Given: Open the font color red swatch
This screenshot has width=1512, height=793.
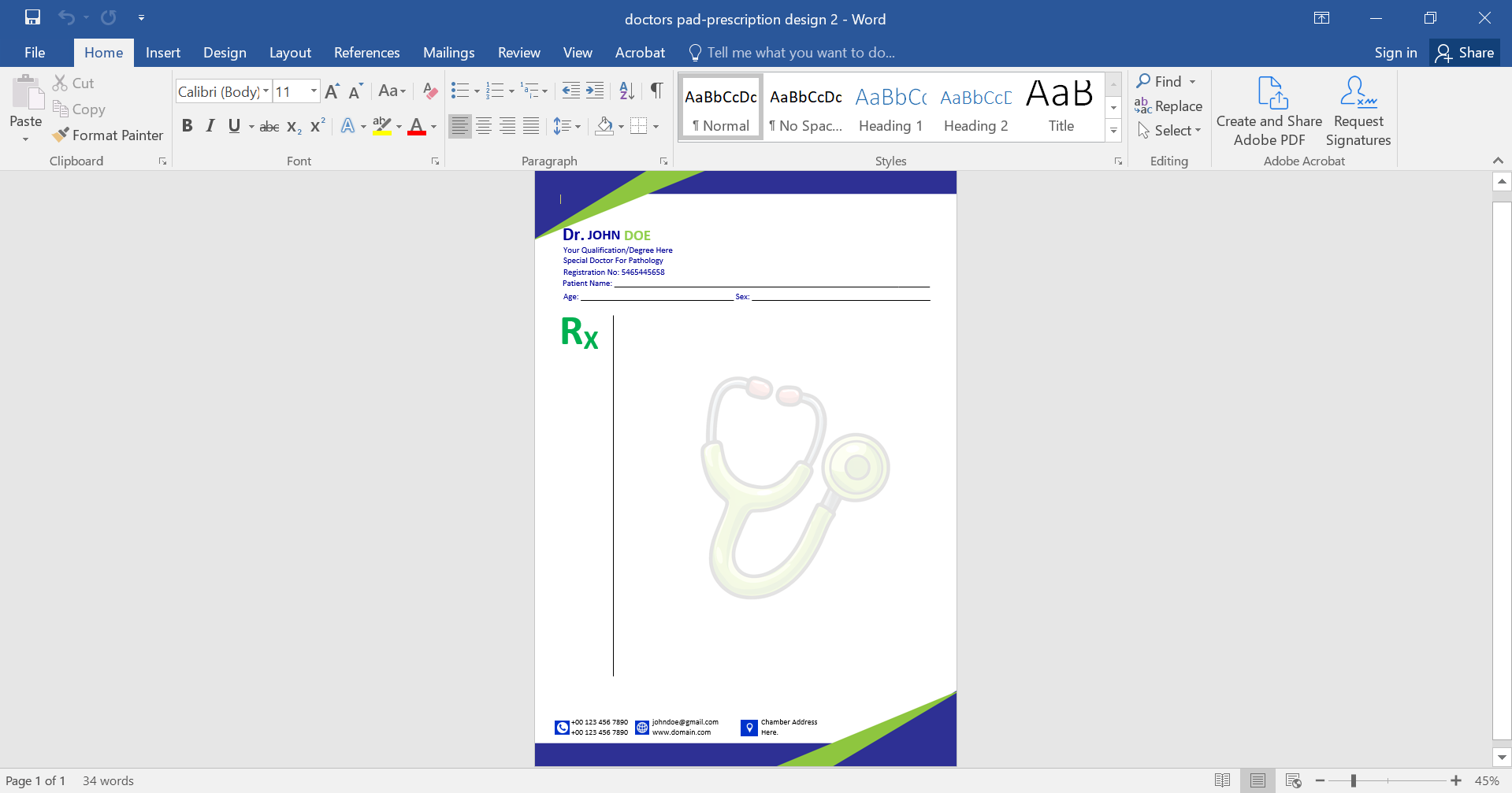Looking at the screenshot, I should pos(417,126).
